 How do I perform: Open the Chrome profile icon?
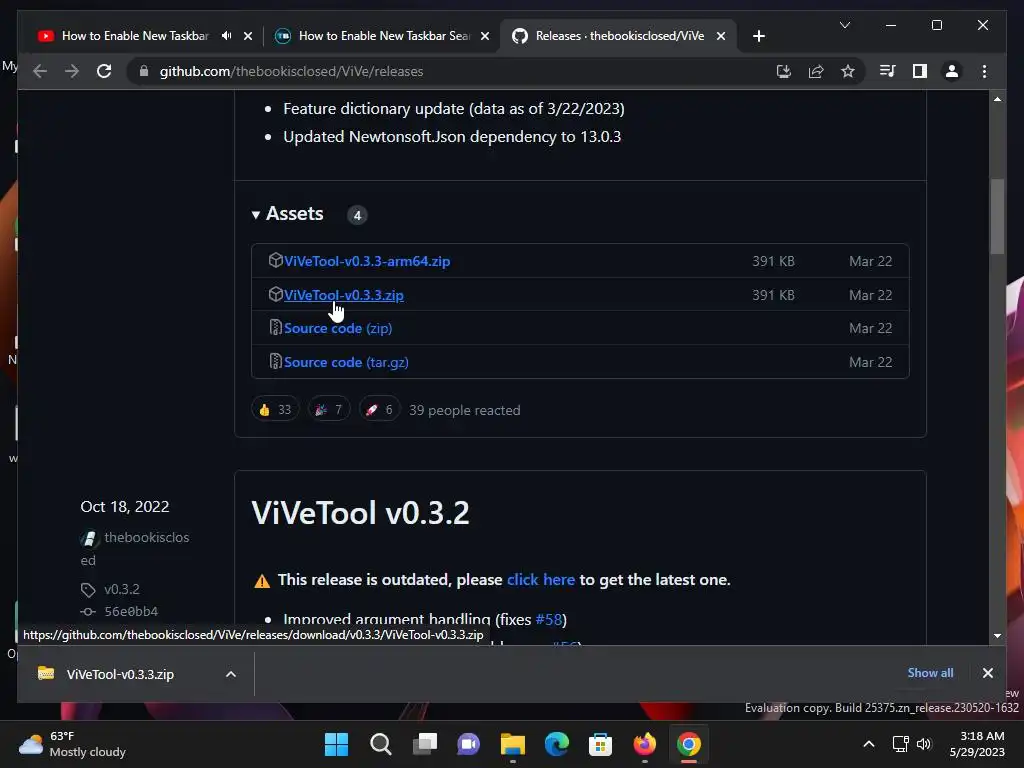pos(952,71)
